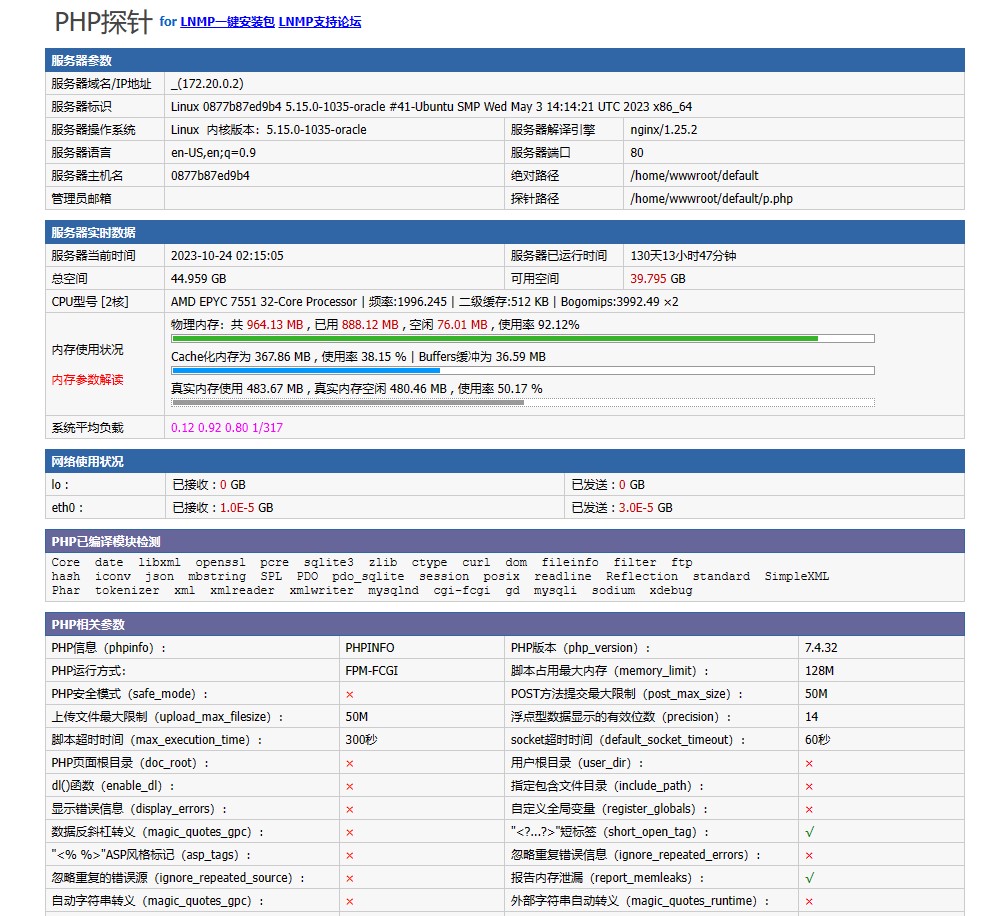Click the green physical memory usage bar
The image size is (985, 916).
(495, 339)
